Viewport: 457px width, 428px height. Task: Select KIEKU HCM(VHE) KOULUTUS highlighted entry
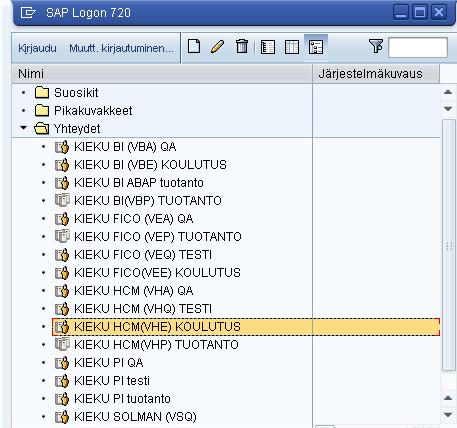coord(246,327)
